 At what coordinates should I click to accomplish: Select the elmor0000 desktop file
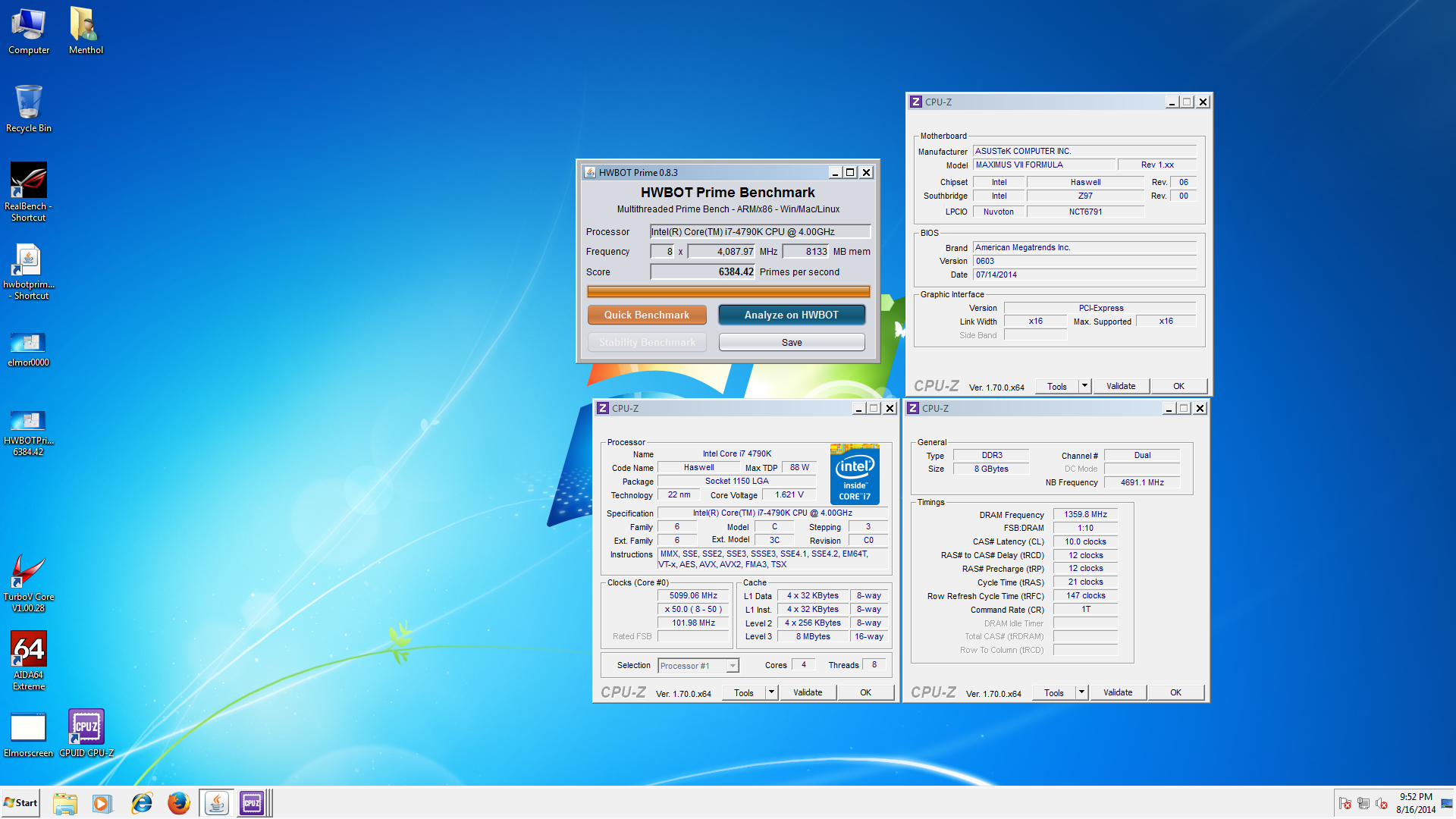pyautogui.click(x=29, y=350)
